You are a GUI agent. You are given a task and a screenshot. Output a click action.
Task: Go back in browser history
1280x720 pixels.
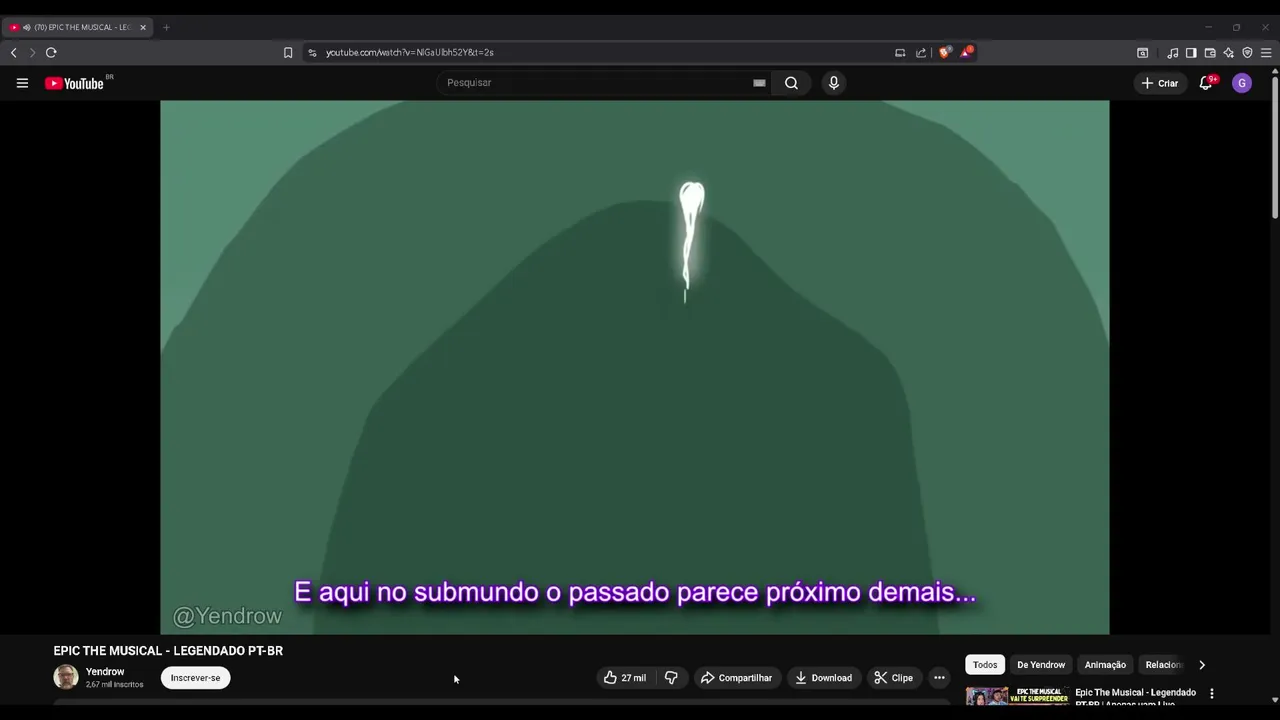(x=13, y=52)
